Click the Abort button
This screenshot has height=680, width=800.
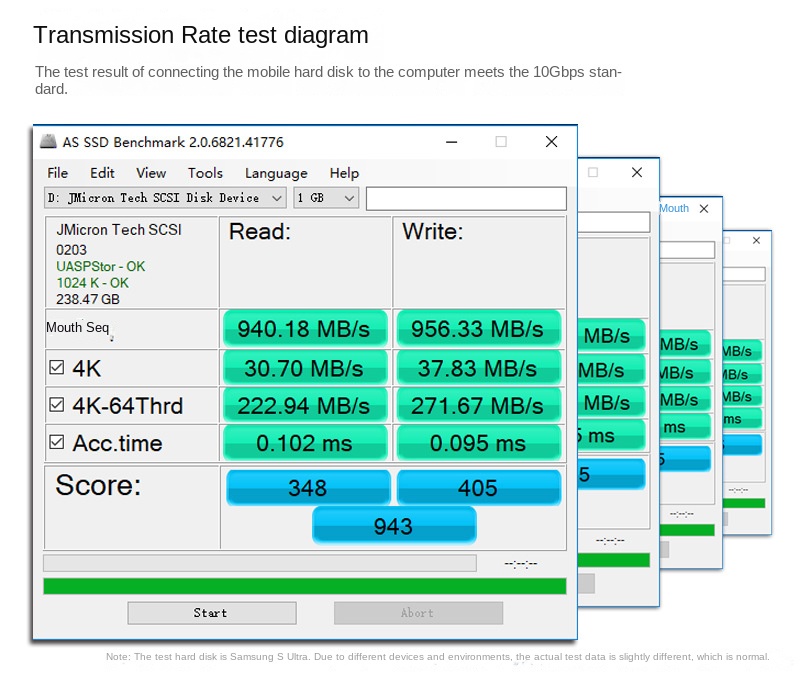(x=418, y=613)
